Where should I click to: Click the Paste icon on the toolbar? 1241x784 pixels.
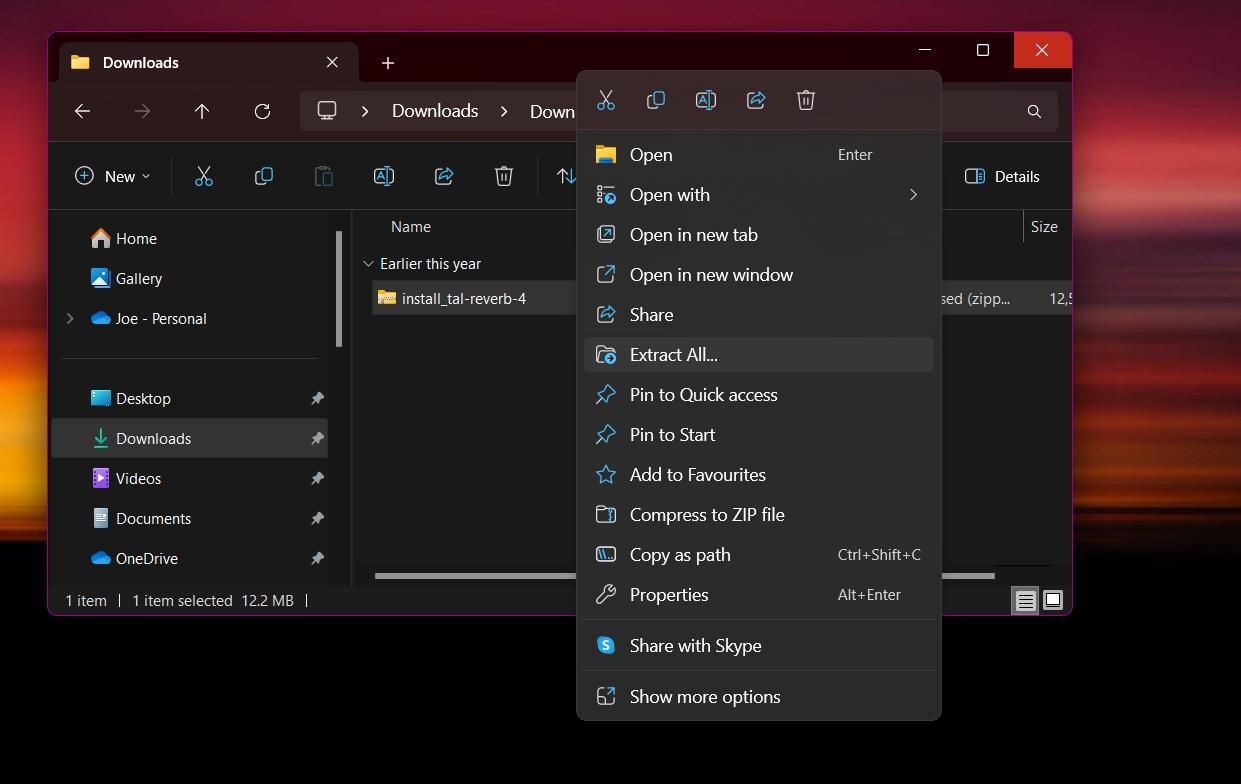[x=324, y=176]
